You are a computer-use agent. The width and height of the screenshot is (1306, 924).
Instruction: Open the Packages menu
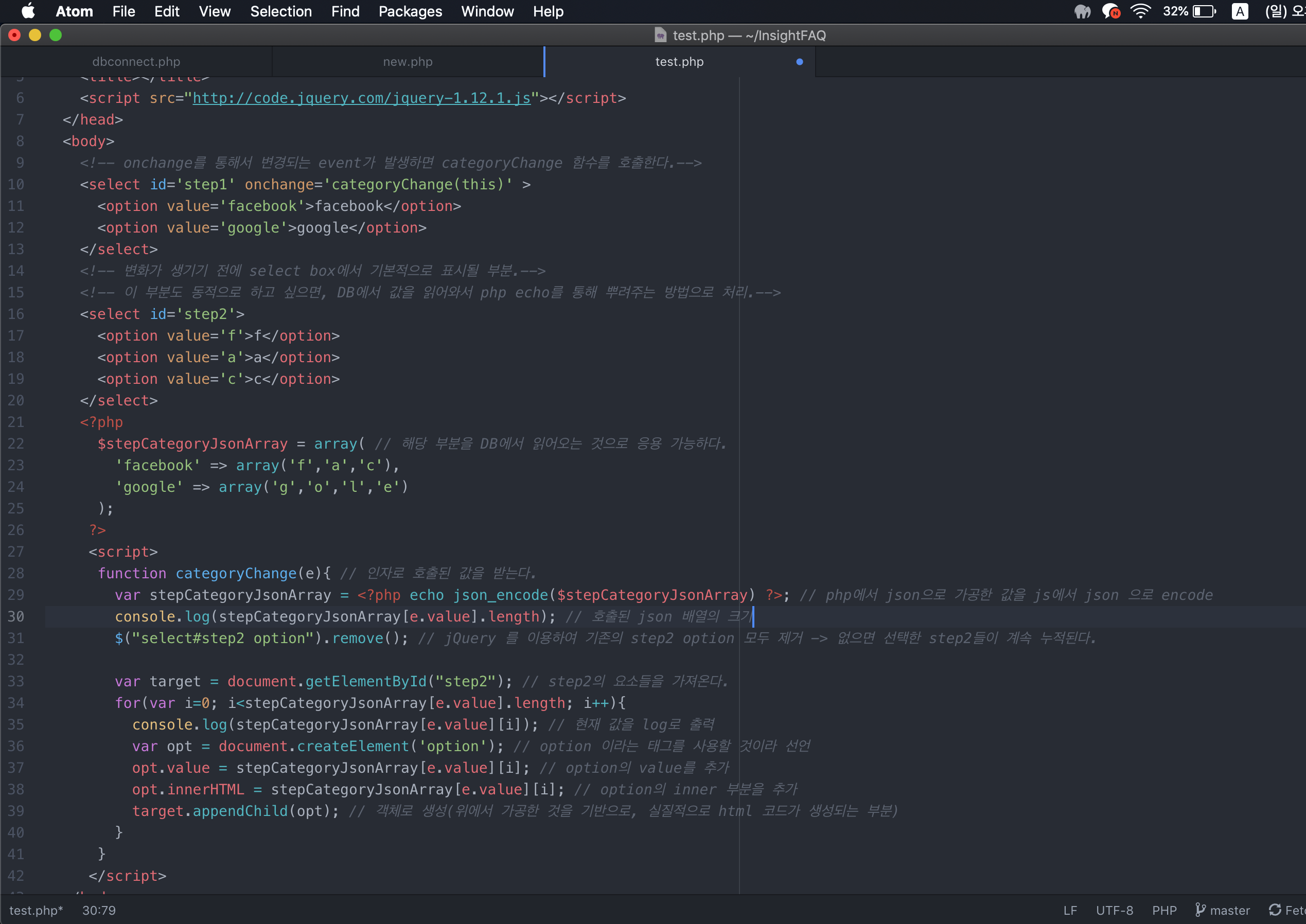[x=410, y=11]
